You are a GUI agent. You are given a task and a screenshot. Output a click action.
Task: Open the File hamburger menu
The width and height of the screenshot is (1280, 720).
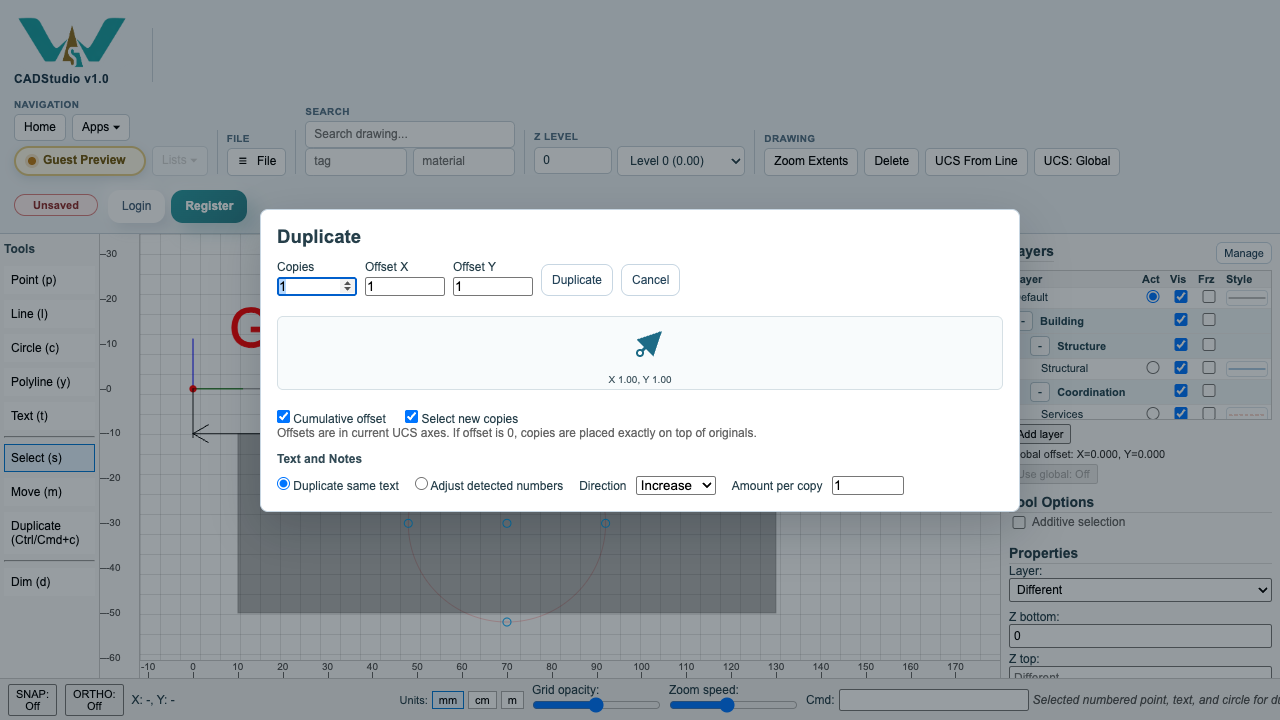click(256, 161)
